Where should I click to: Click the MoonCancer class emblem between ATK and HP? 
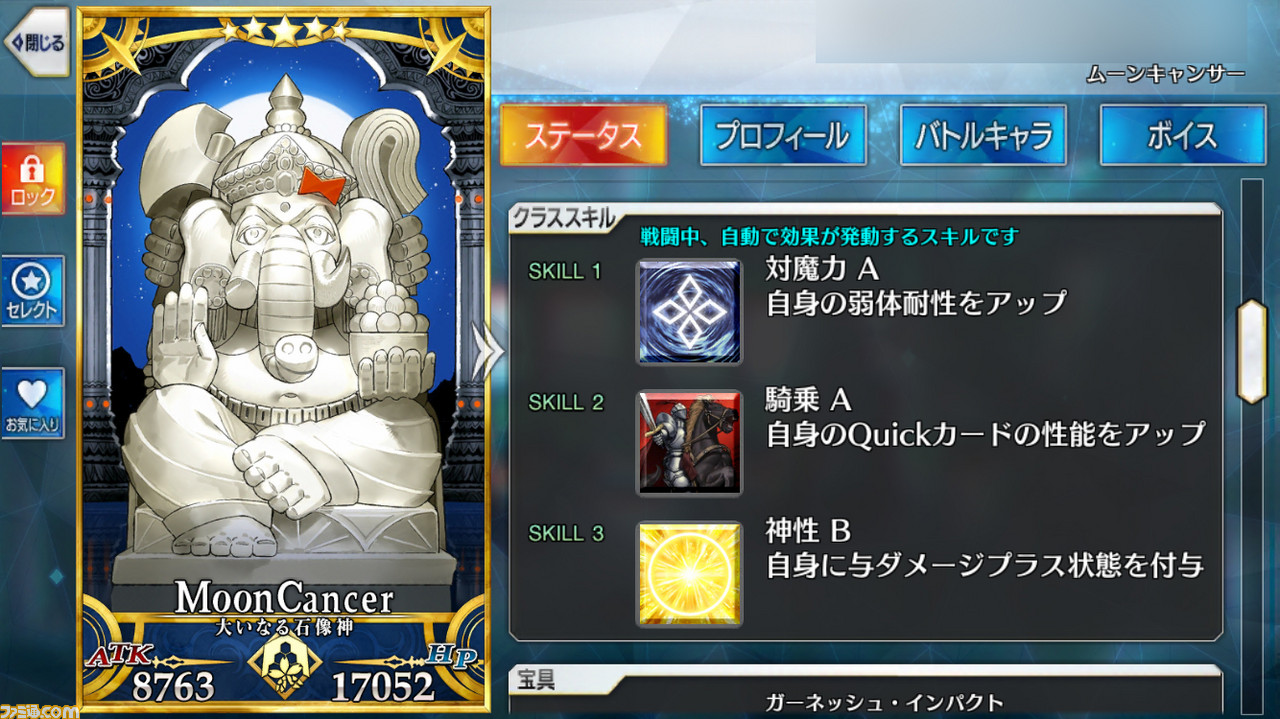click(284, 667)
